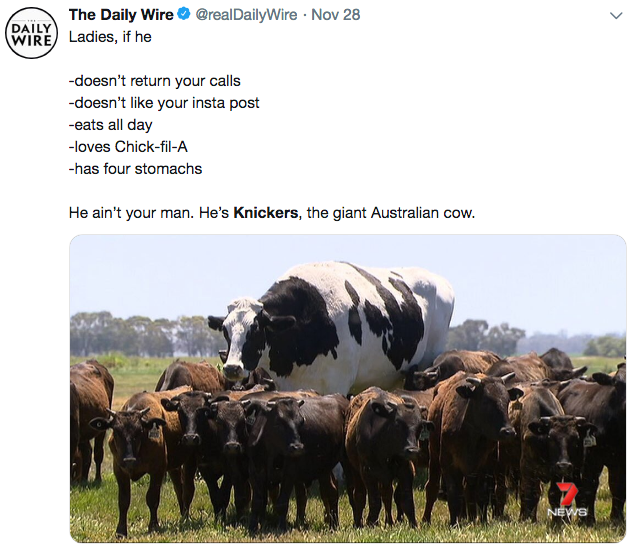
Task: Click the 'eats all day' line
Action: pos(110,125)
